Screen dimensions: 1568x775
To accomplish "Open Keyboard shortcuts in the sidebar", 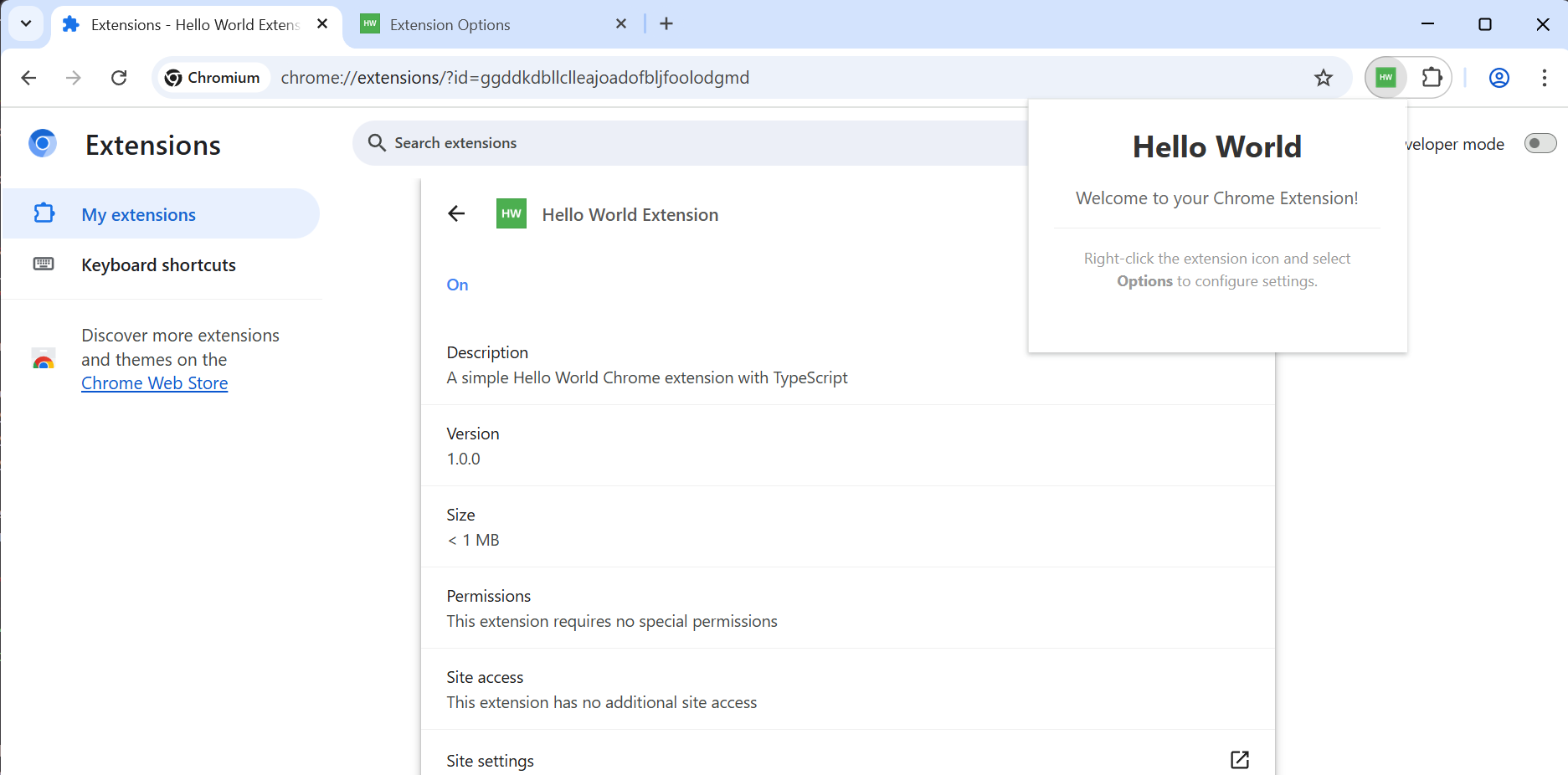I will (x=158, y=265).
